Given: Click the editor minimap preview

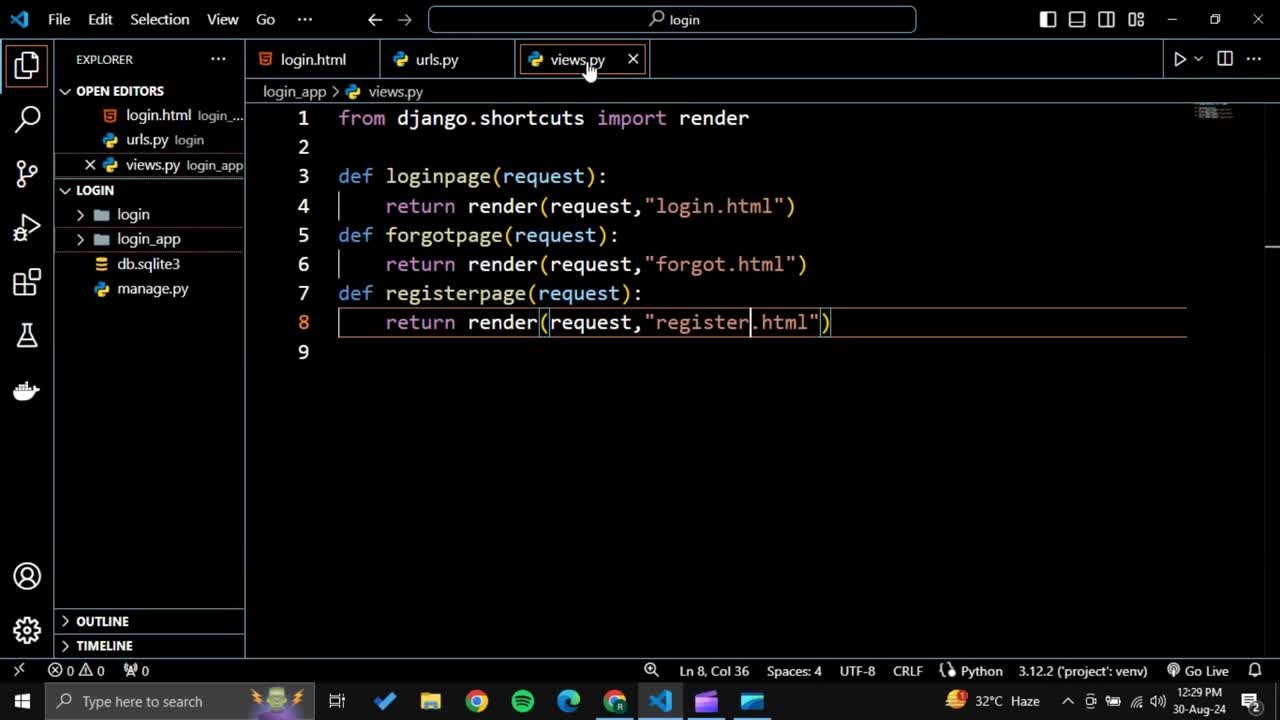Looking at the screenshot, I should click(x=1214, y=111).
